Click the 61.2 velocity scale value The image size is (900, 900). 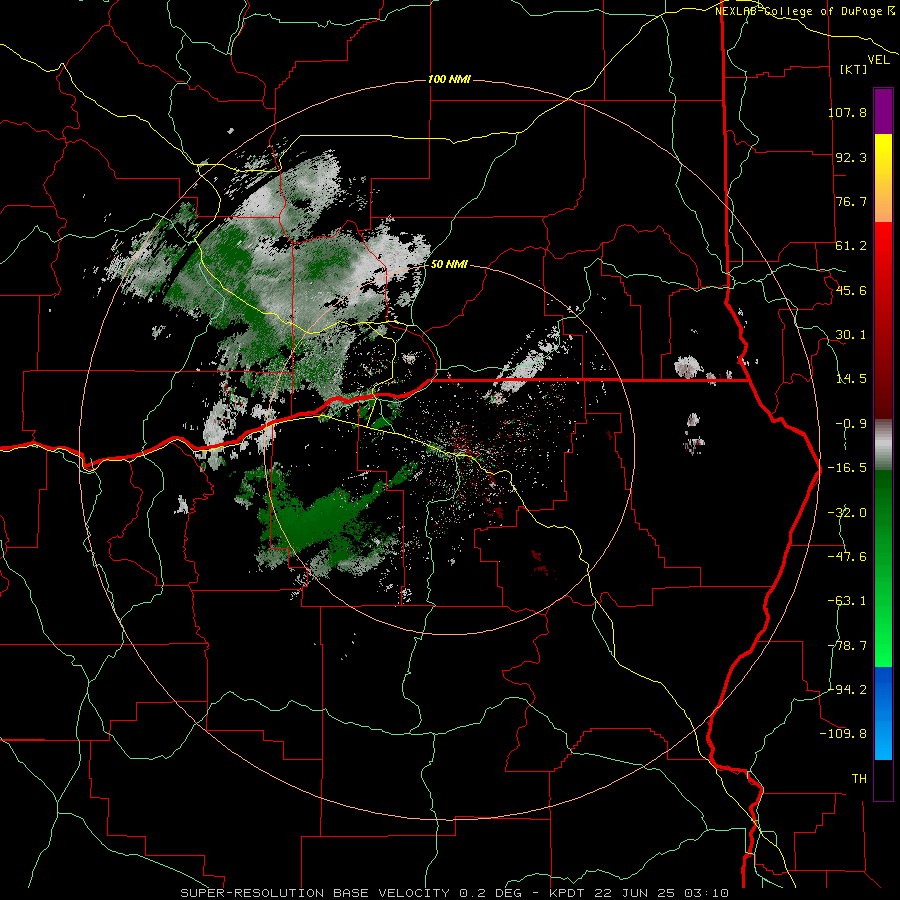coord(851,246)
